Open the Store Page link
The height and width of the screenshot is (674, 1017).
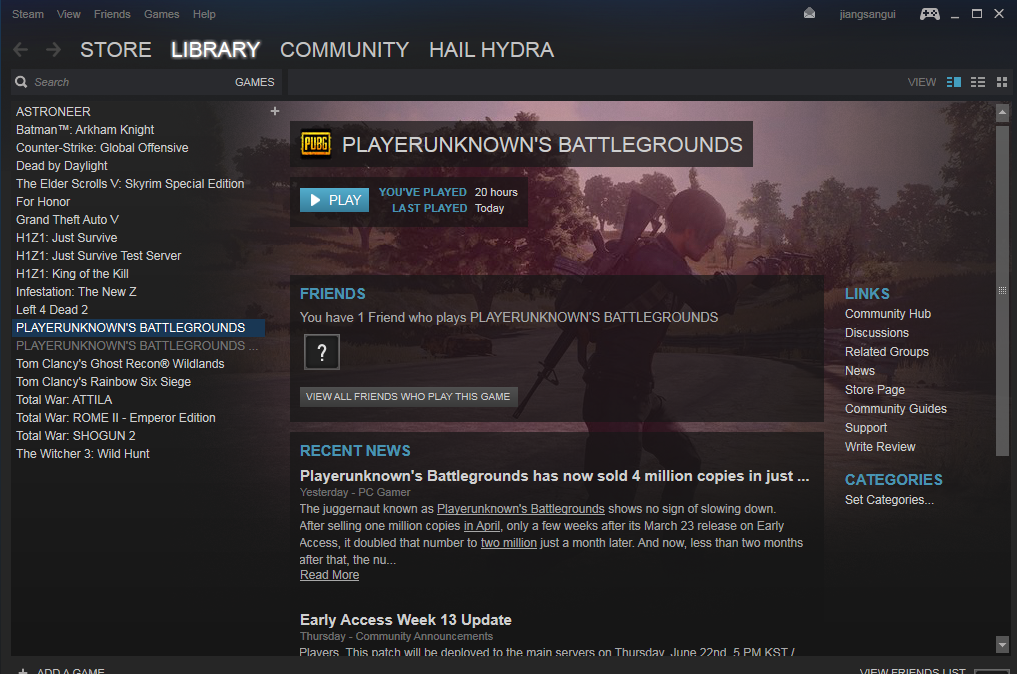click(x=874, y=390)
